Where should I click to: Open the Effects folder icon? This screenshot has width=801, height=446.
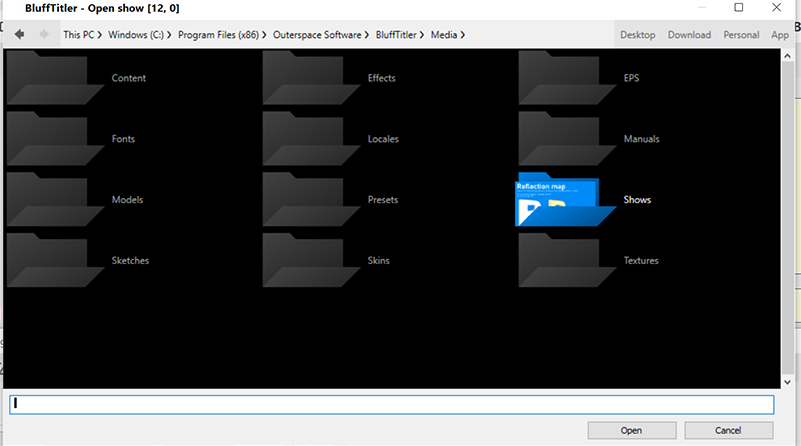(x=311, y=78)
